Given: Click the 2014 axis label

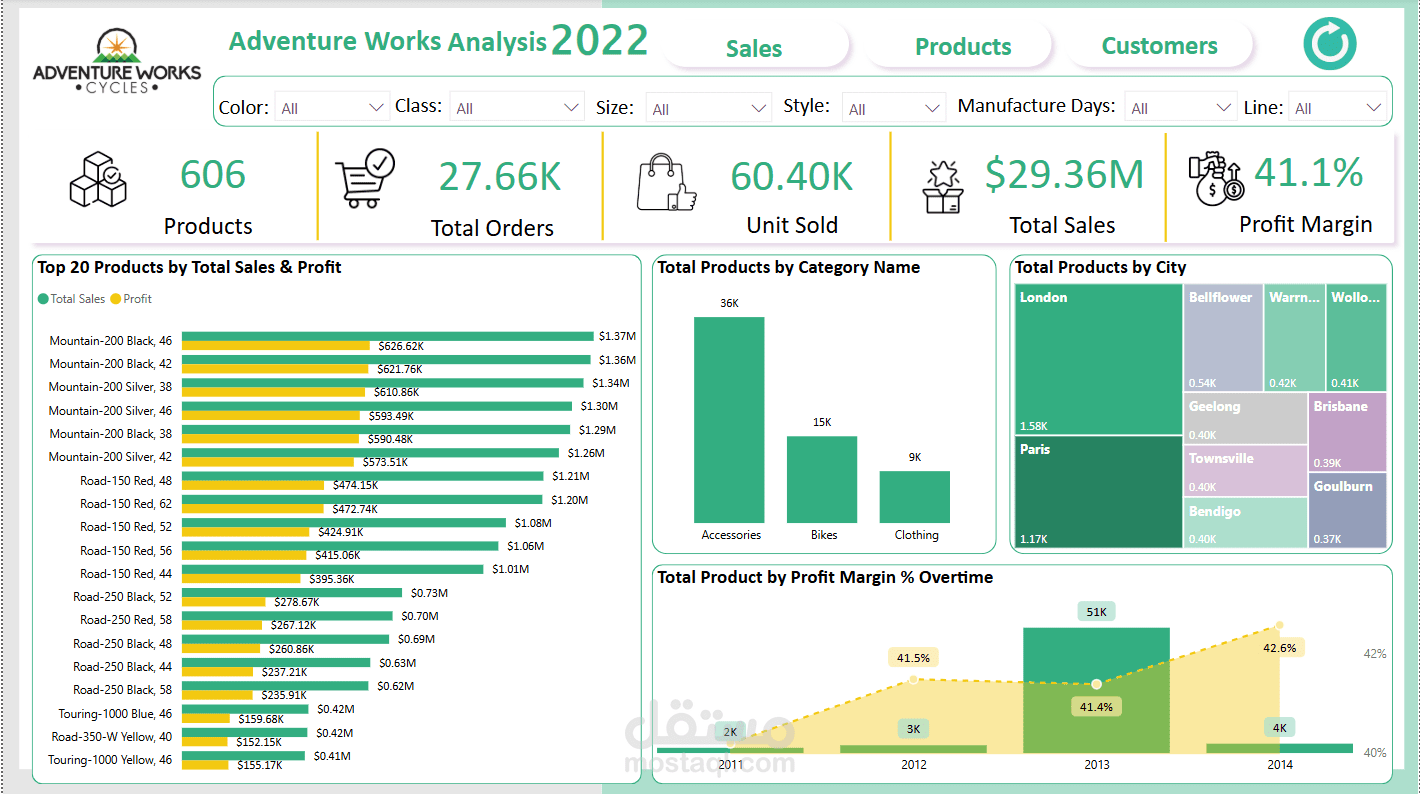Looking at the screenshot, I should 1279,765.
